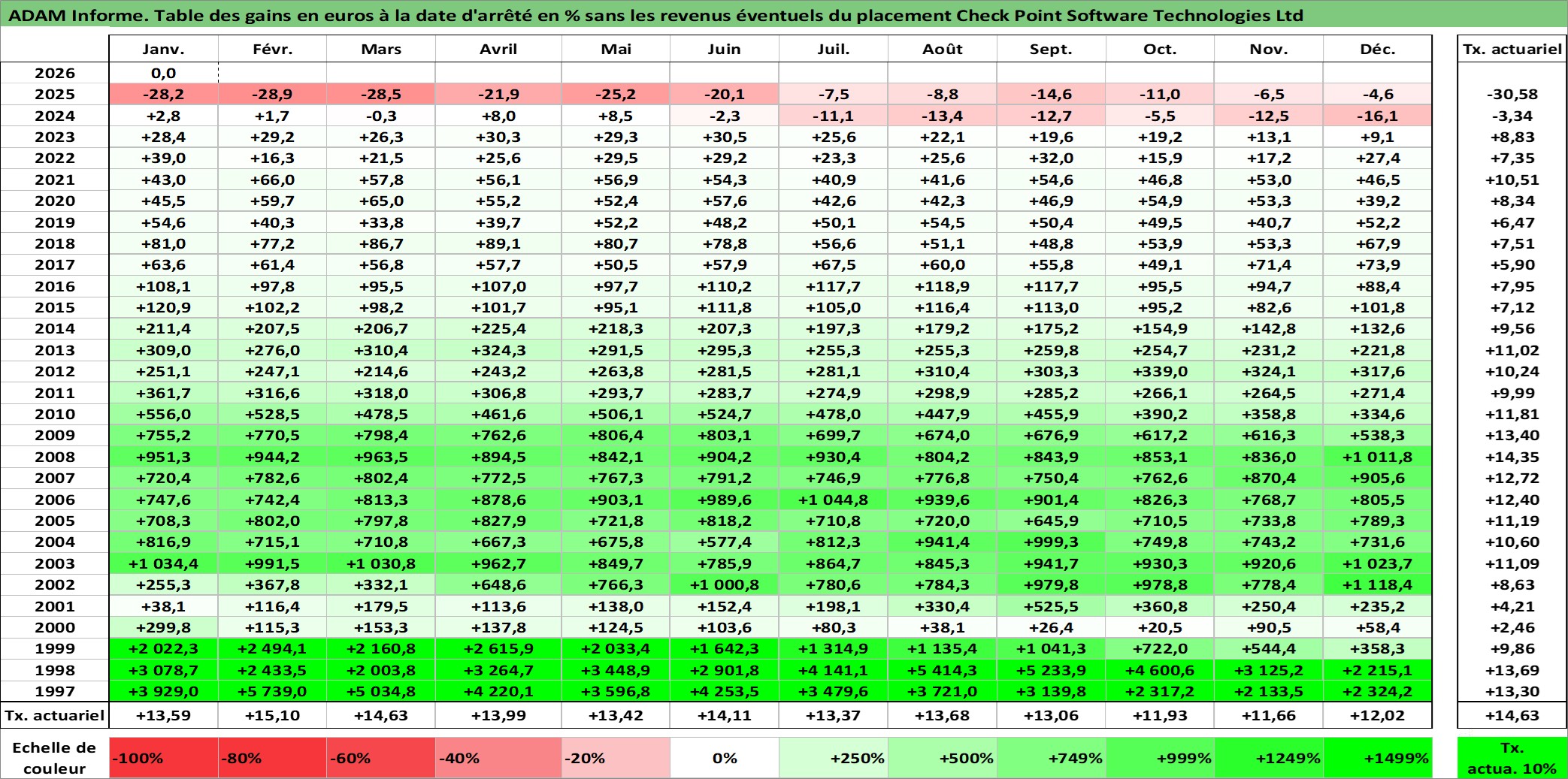
Task: Select the '+12,02' December actuarial rate
Action: (x=1378, y=715)
